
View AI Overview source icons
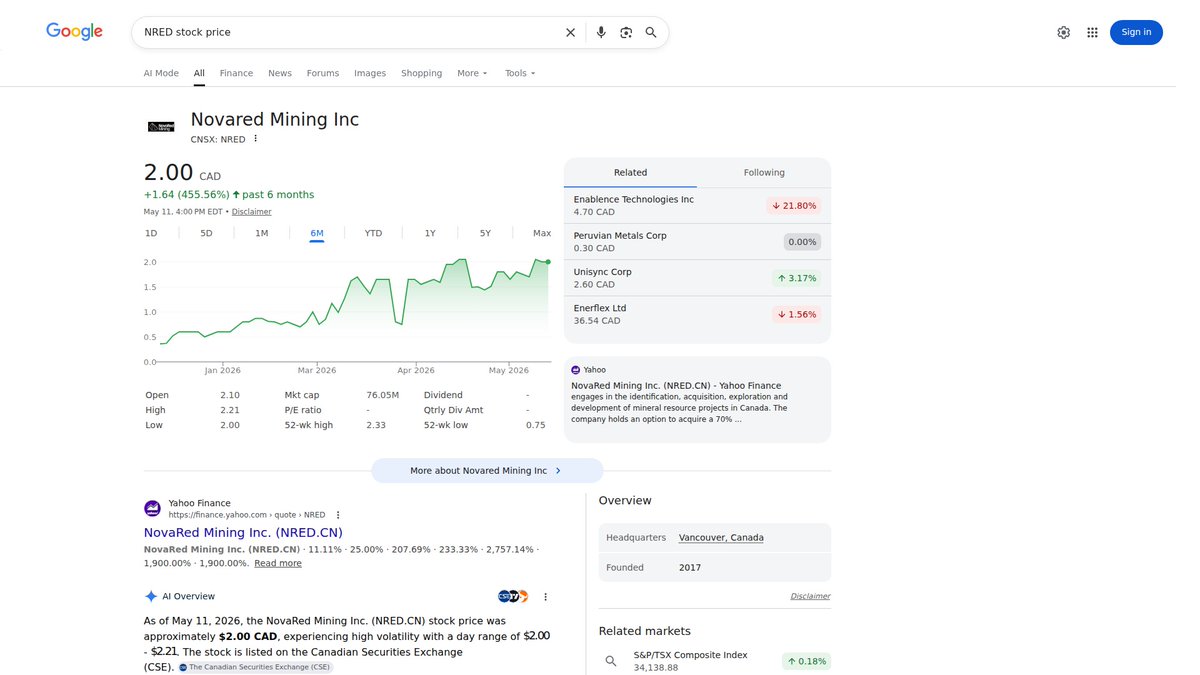[x=512, y=596]
